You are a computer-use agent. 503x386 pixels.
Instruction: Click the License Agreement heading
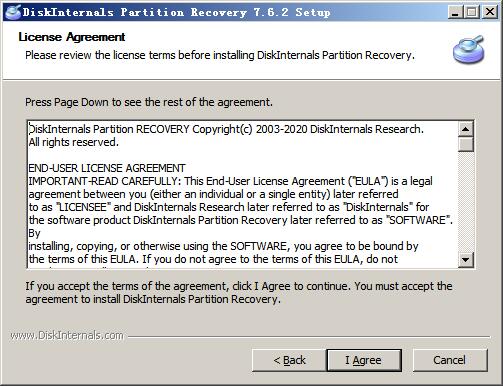coord(72,37)
